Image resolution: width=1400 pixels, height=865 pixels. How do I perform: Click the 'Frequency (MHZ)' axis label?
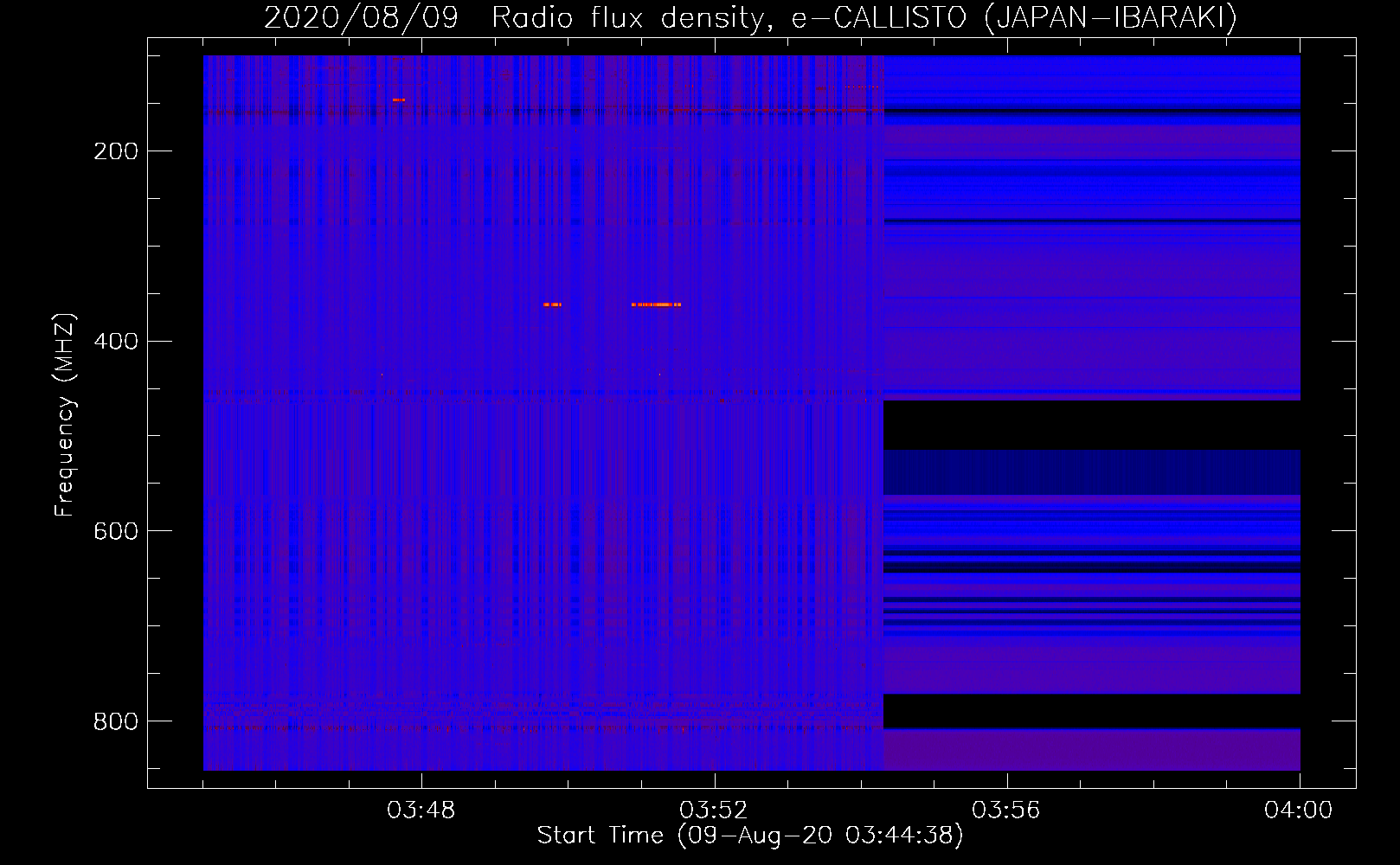point(65,415)
